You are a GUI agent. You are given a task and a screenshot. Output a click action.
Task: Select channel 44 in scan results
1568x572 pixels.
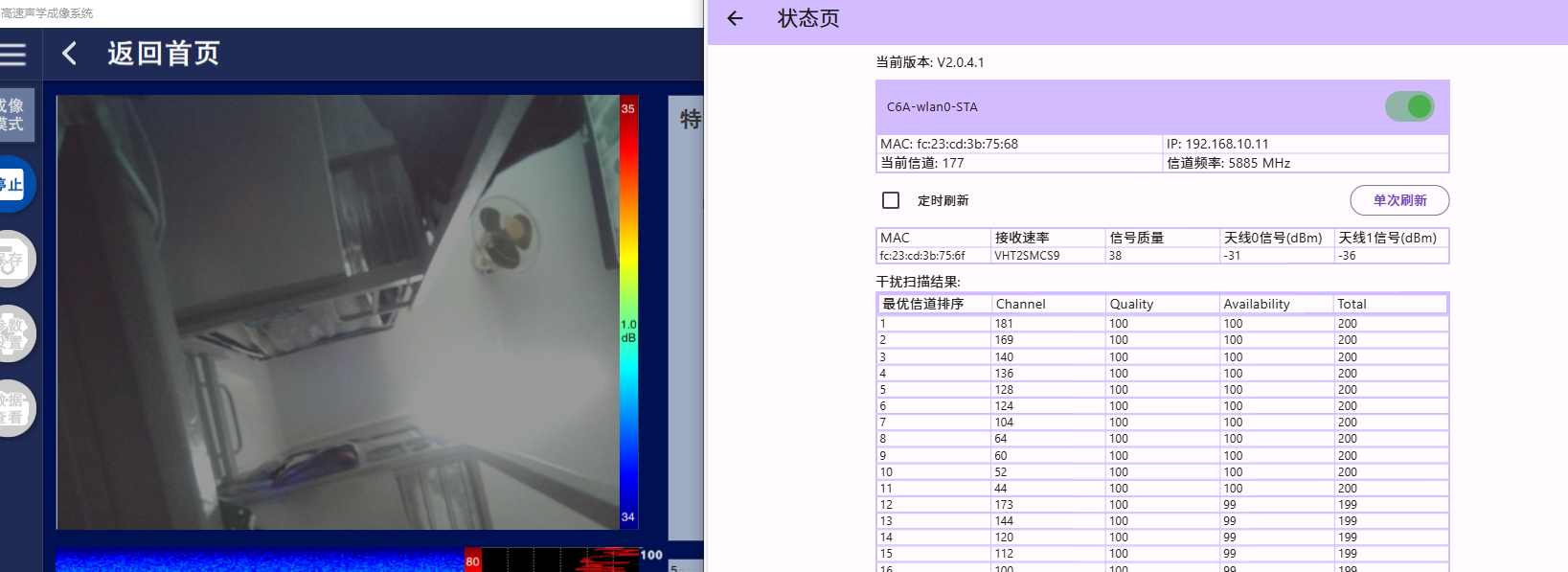[x=1001, y=489]
